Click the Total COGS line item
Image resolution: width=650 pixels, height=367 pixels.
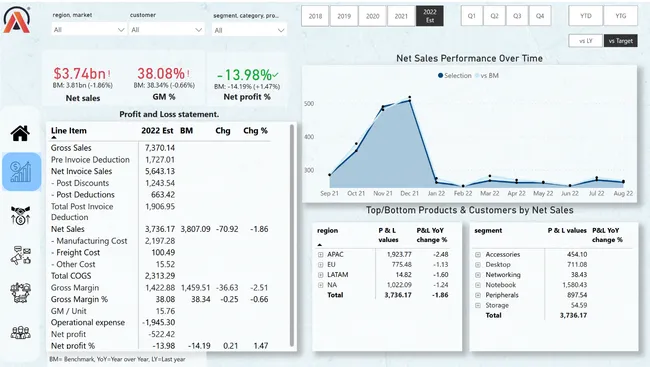71,276
